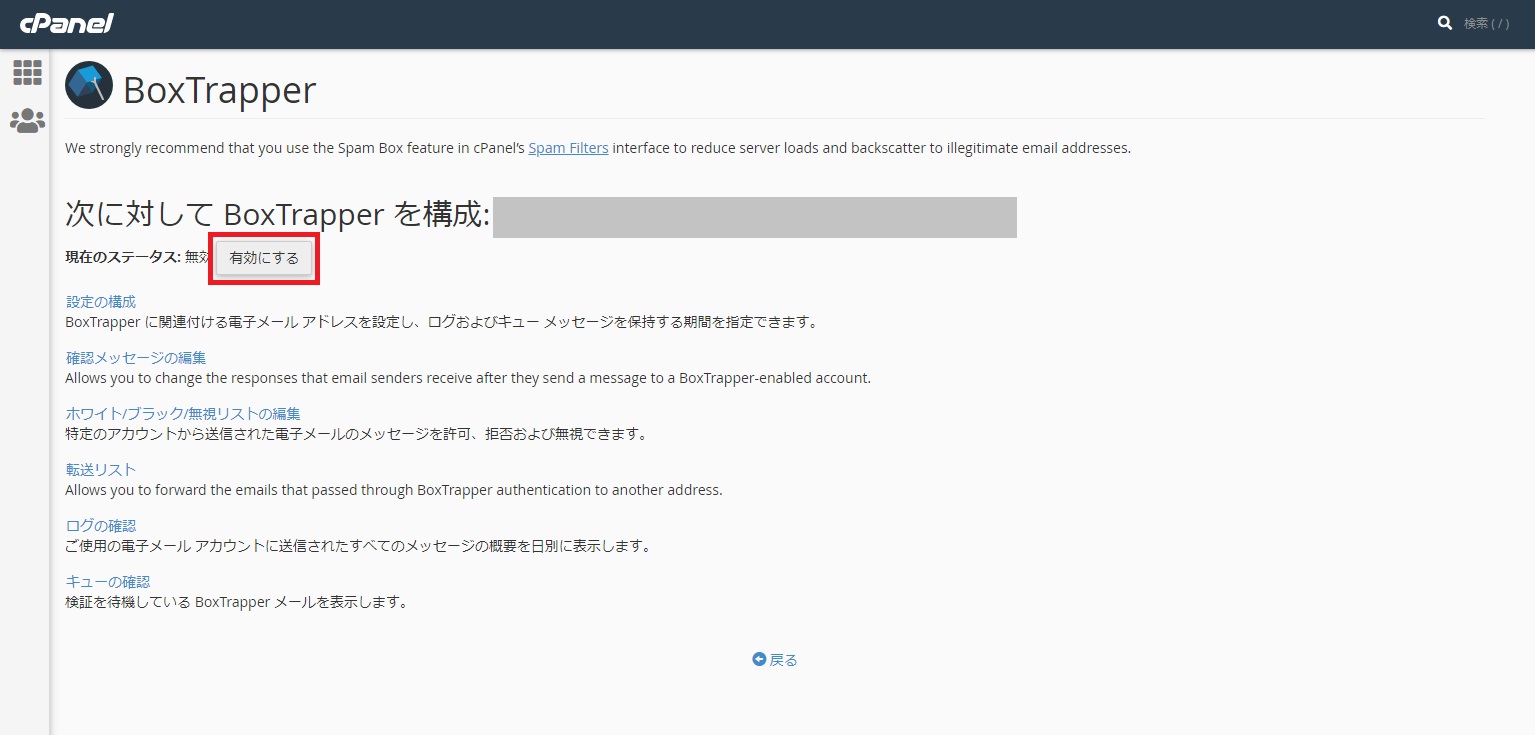This screenshot has width=1535, height=735.
Task: Open 確認メッセージの編集 link
Action: click(136, 357)
